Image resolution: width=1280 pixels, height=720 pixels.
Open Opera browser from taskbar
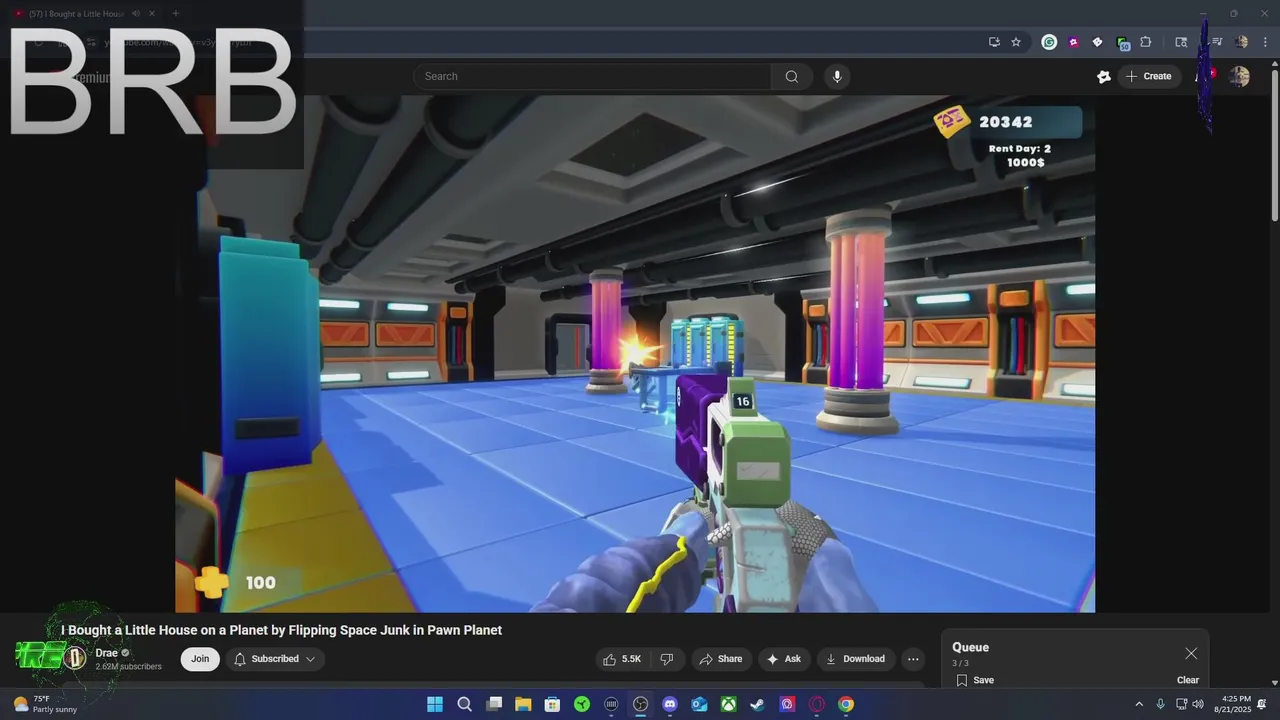click(x=817, y=704)
